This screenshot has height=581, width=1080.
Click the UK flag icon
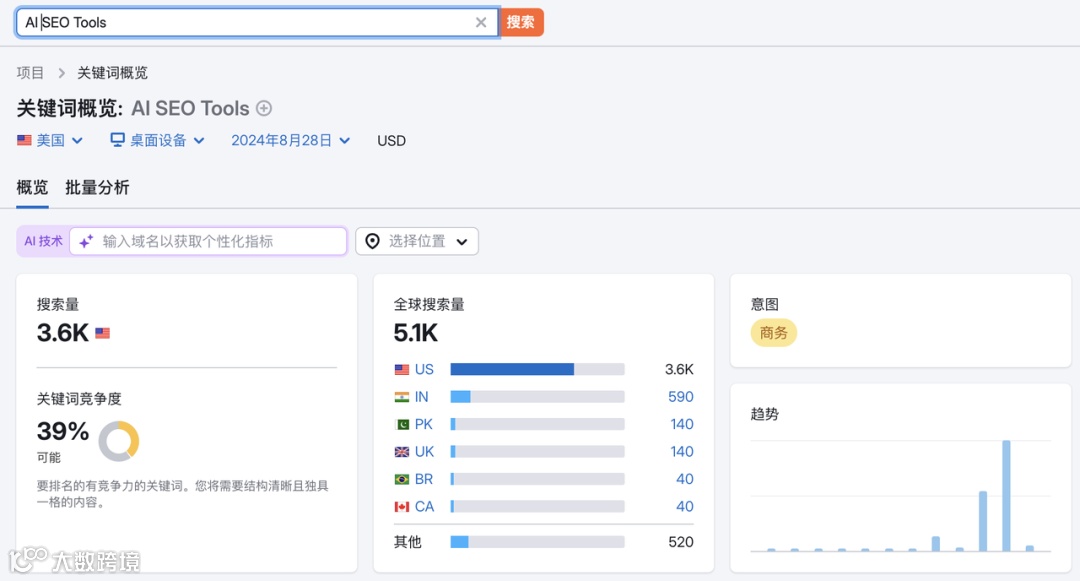(x=402, y=452)
